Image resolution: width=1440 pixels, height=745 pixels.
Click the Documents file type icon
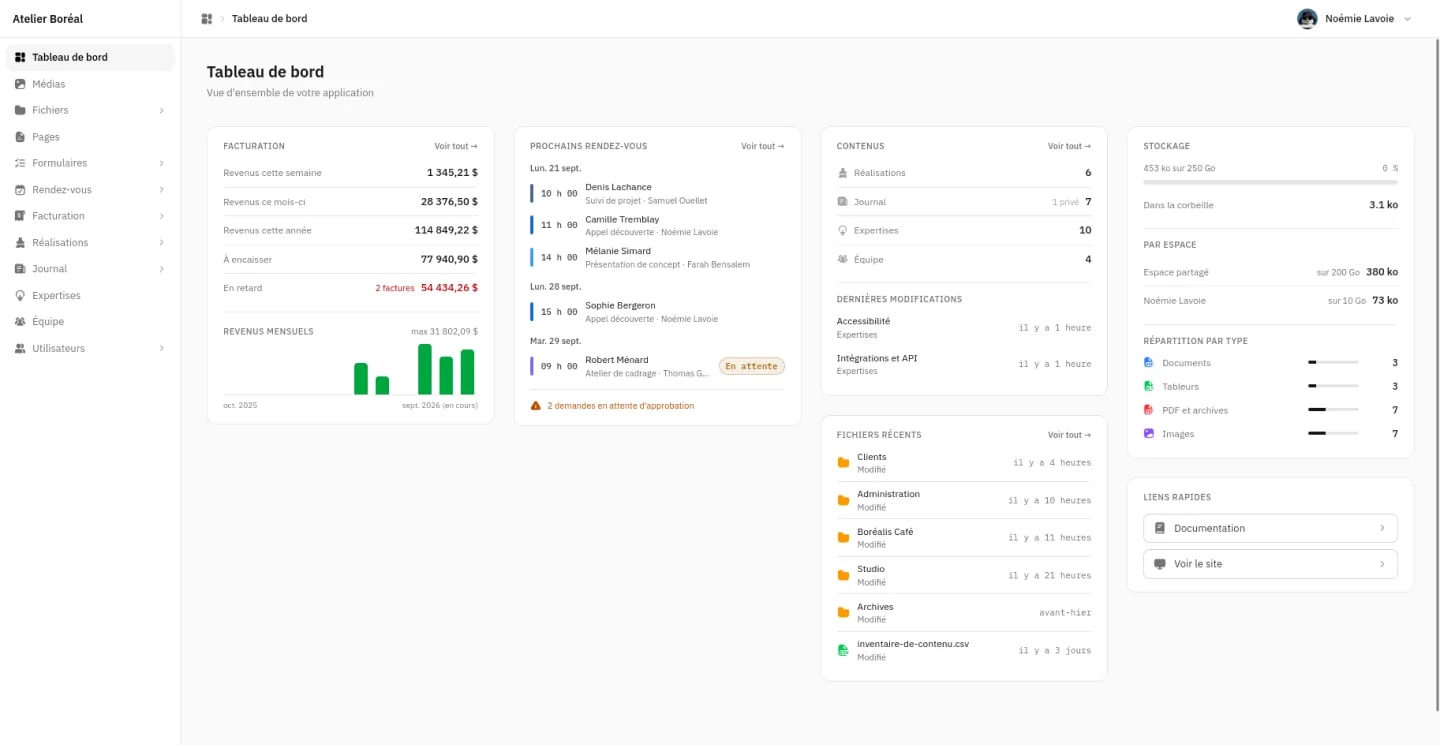pyautogui.click(x=1149, y=363)
